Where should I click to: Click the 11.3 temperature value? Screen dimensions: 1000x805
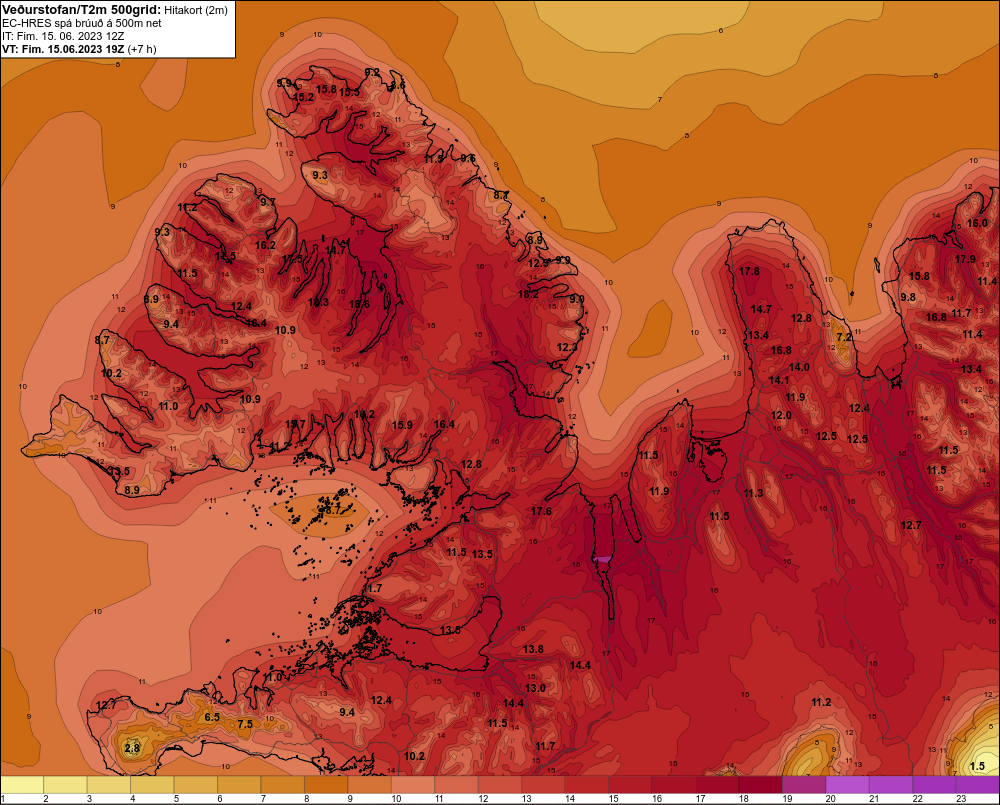(x=753, y=493)
